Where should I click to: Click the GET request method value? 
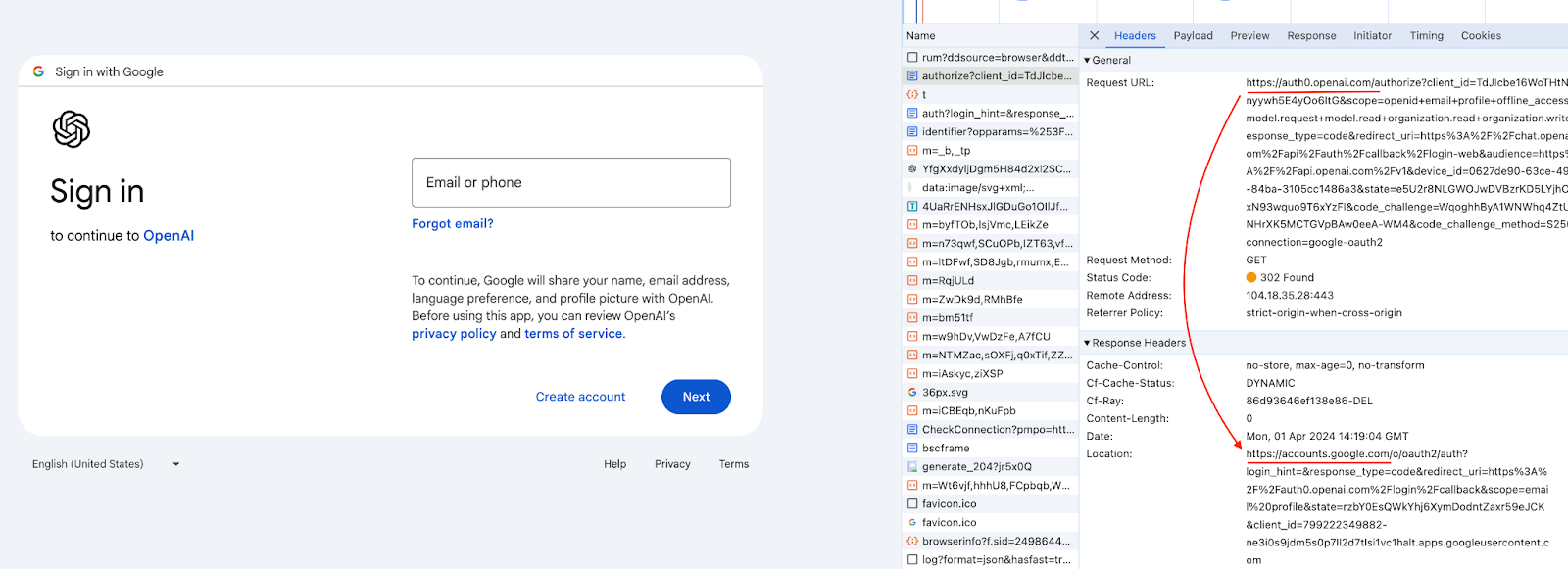click(1256, 261)
